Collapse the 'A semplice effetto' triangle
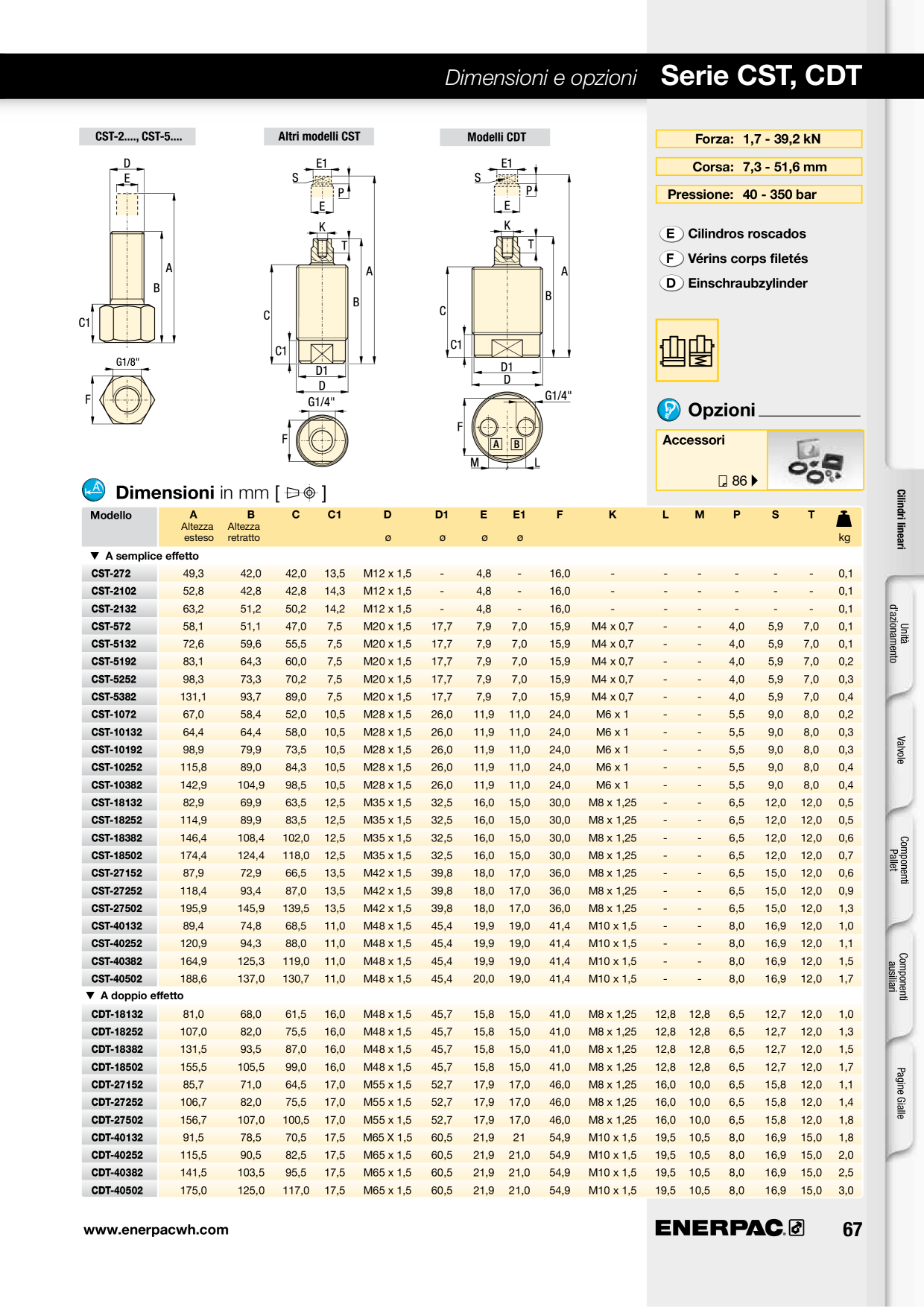This screenshot has height=1307, width=924. coord(95,556)
